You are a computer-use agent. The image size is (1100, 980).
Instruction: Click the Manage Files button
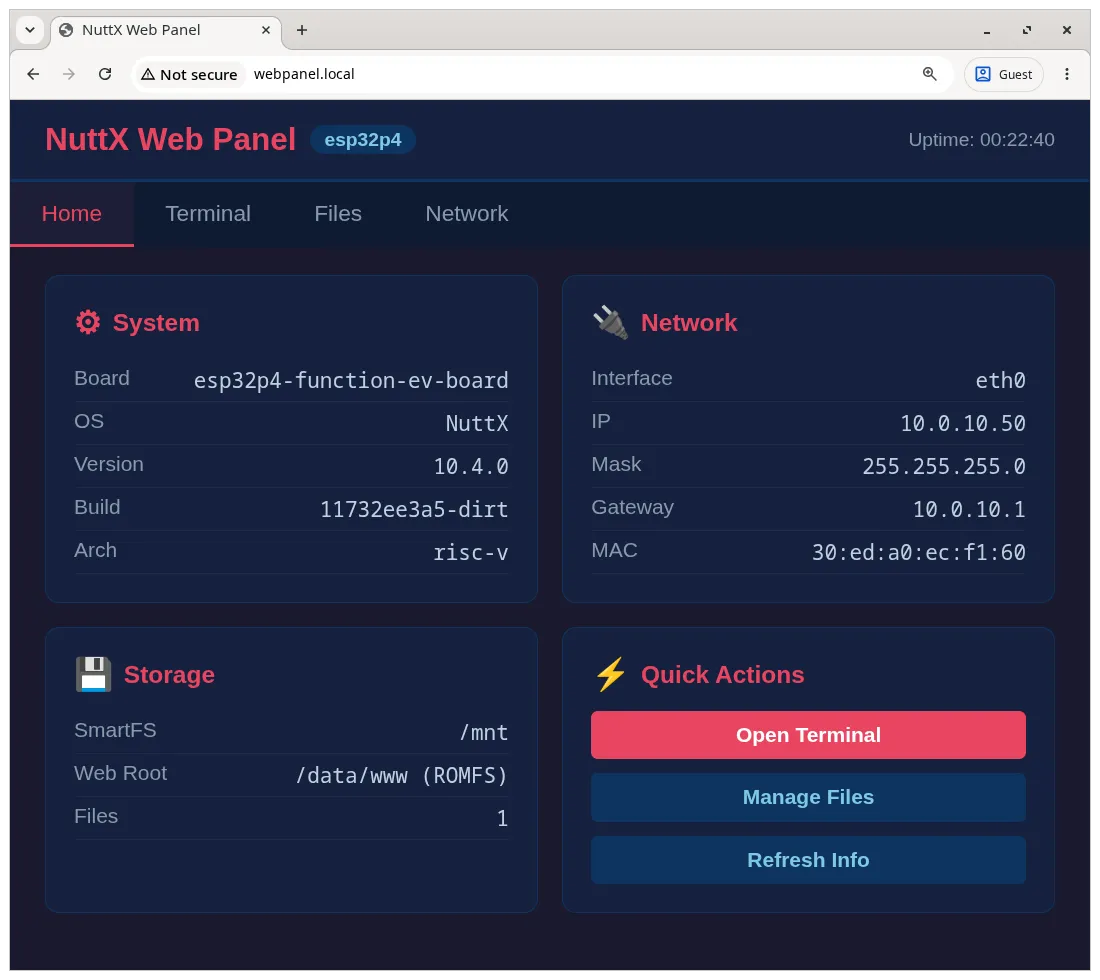[x=808, y=797]
